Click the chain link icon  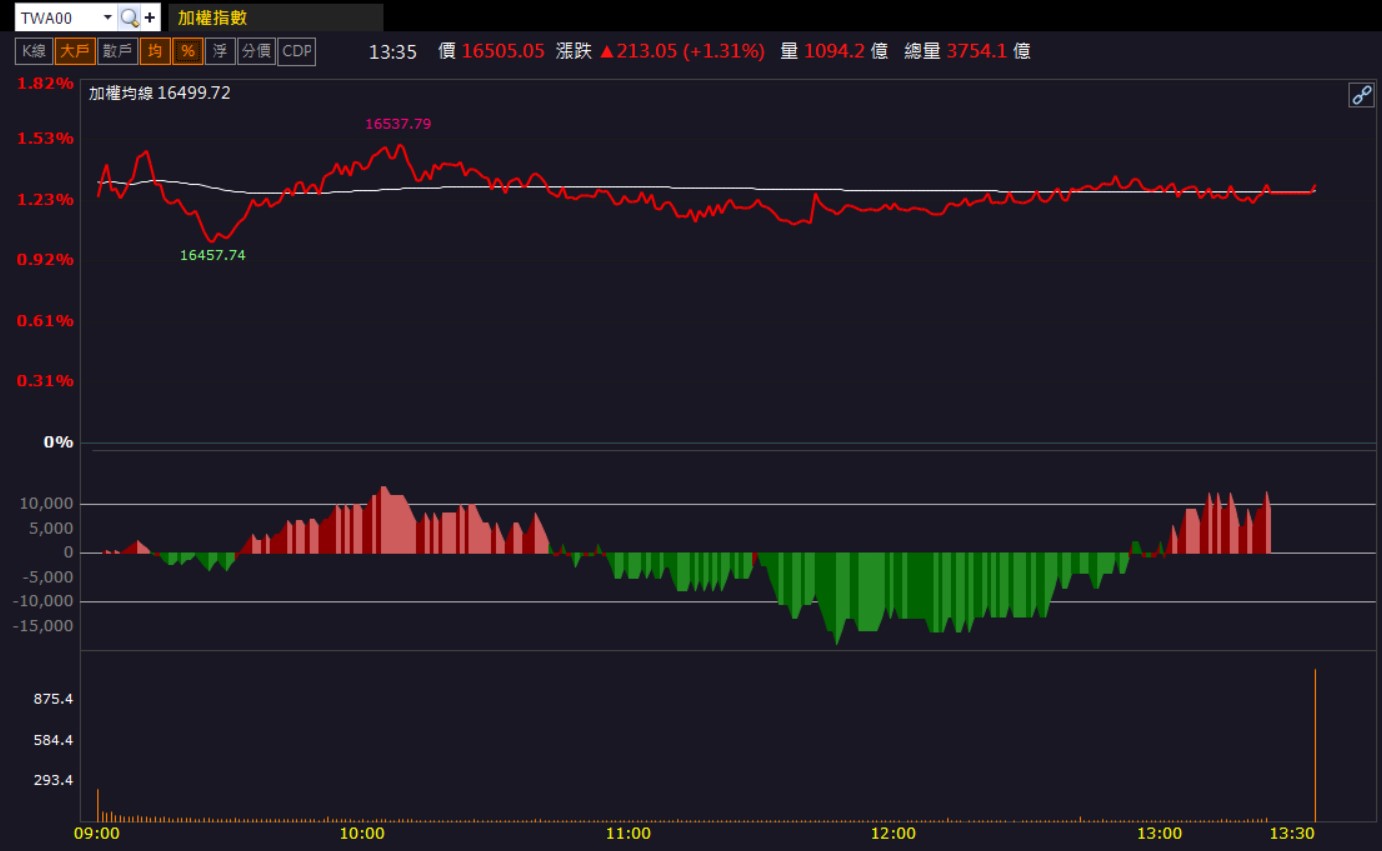(1361, 95)
